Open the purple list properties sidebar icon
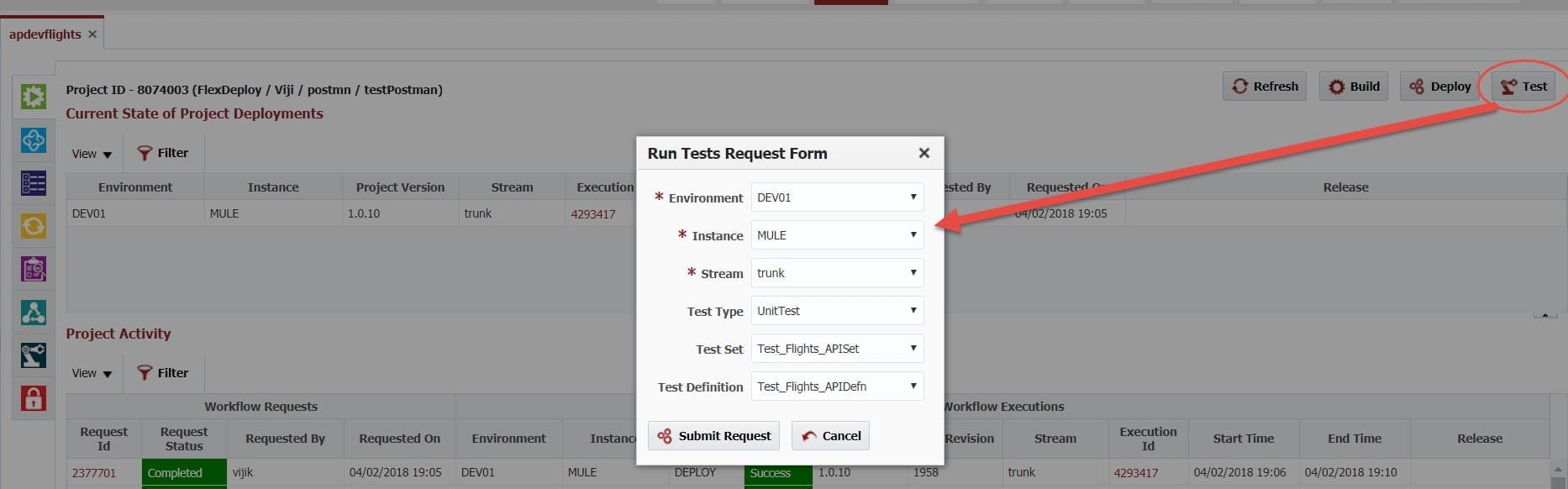Viewport: 1568px width, 489px height. 34,182
